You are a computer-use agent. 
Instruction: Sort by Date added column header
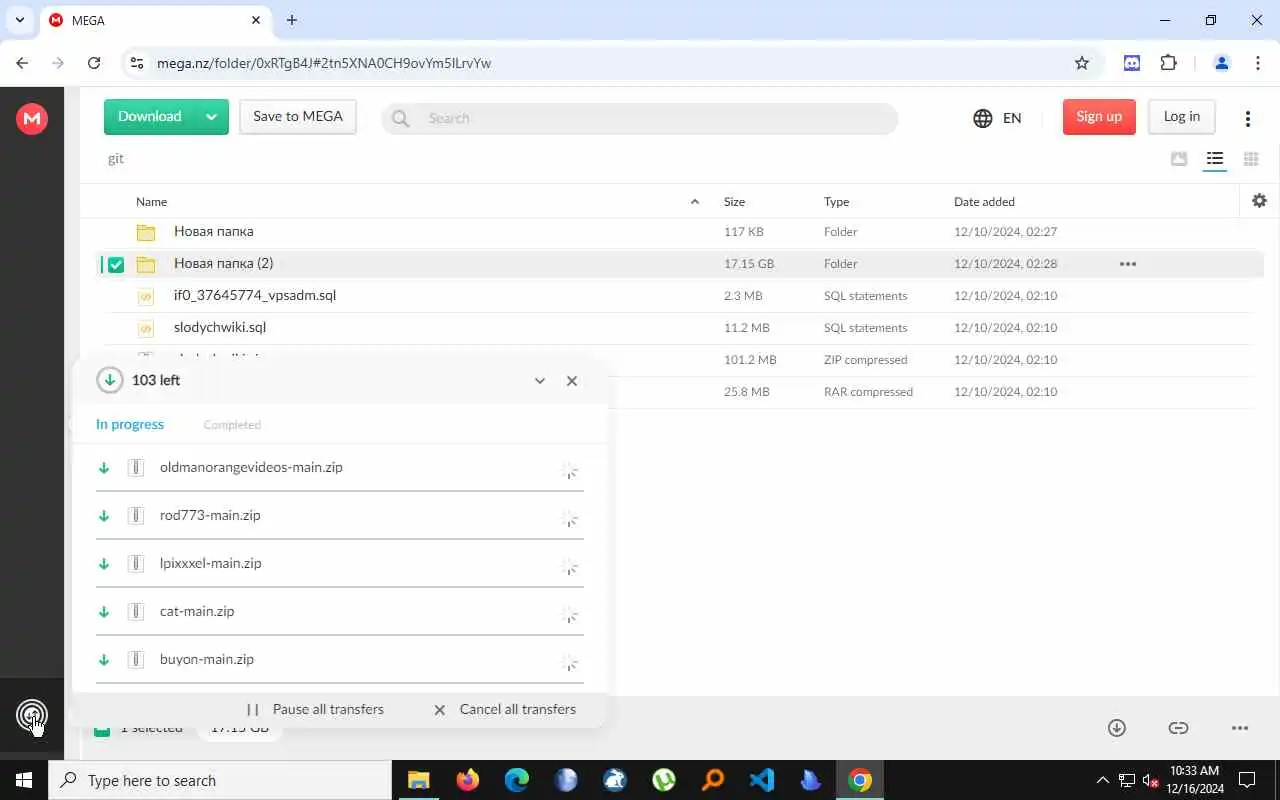point(984,202)
